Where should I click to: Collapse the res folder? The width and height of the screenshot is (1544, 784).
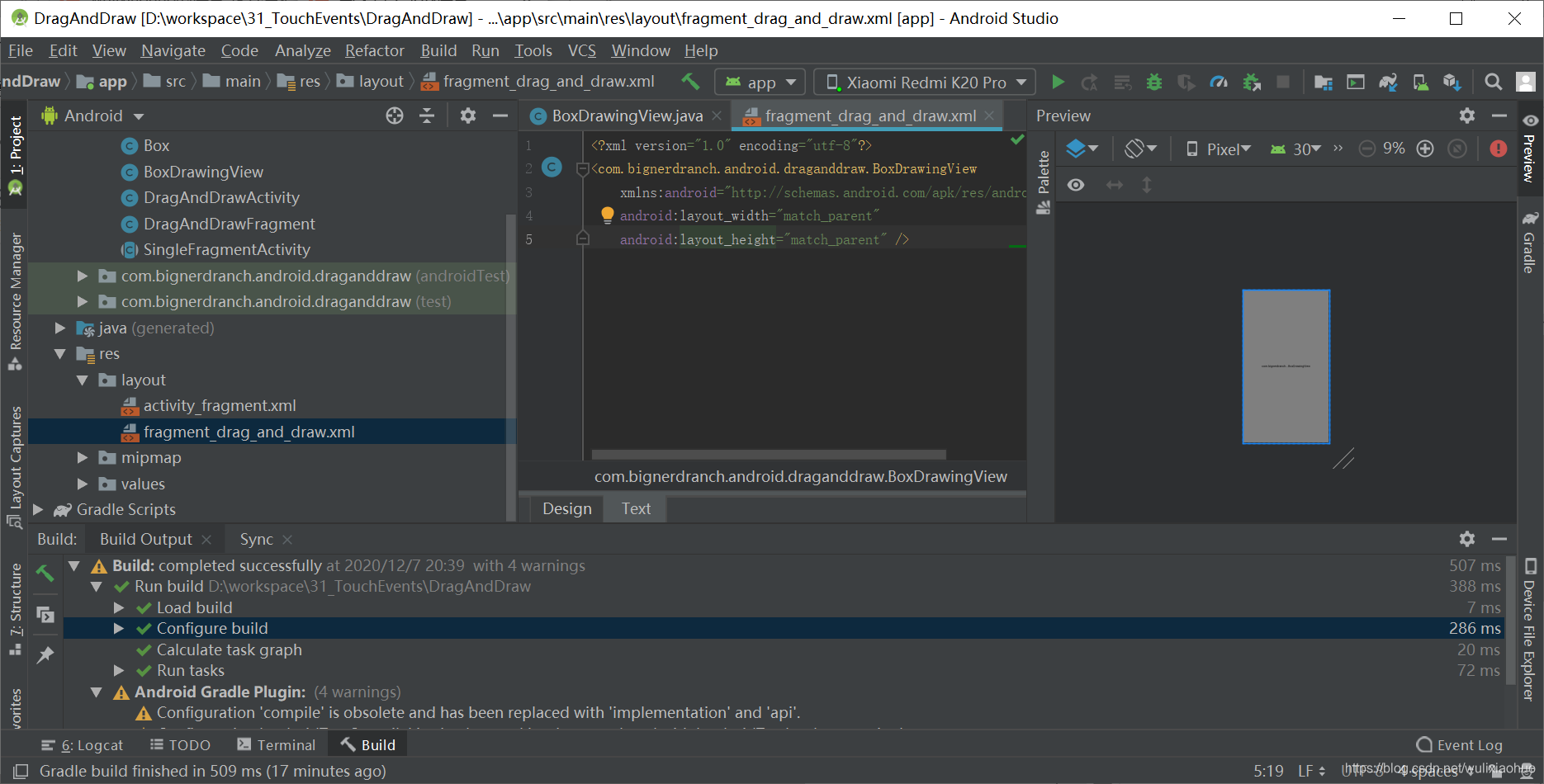point(59,353)
